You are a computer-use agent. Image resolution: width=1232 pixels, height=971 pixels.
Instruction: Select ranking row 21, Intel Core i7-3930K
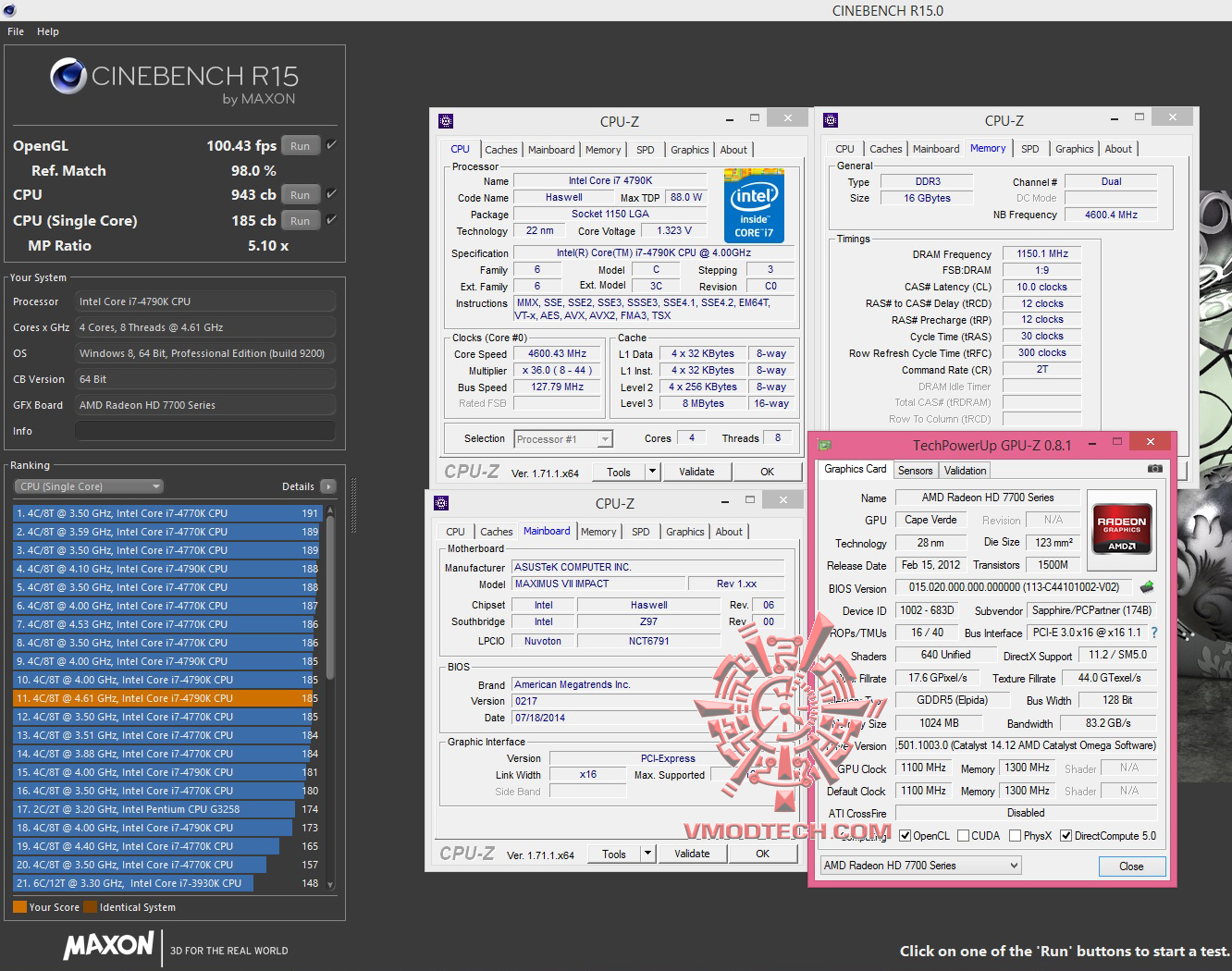[166, 883]
